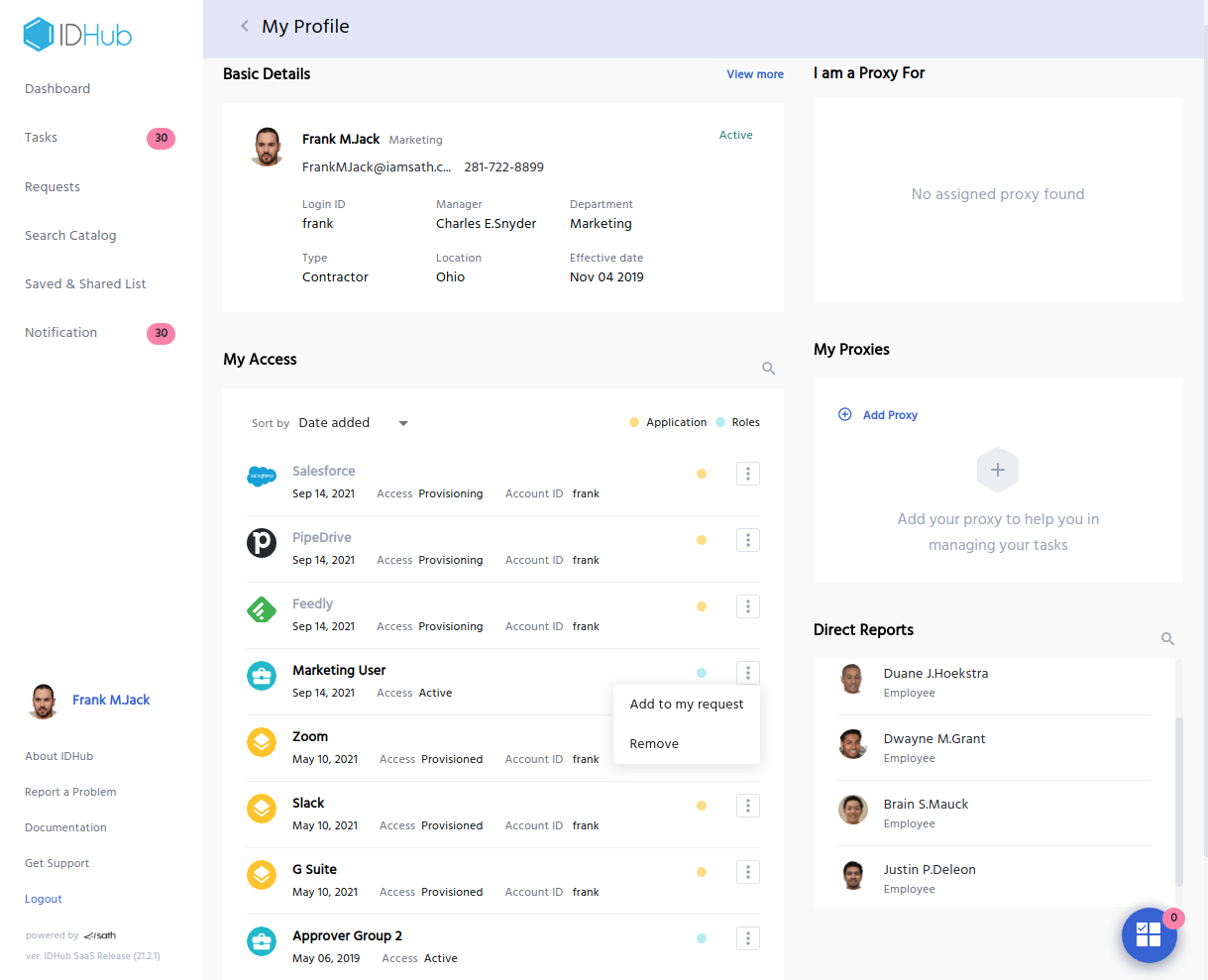Select the blue Roles legend dot

pyautogui.click(x=721, y=421)
